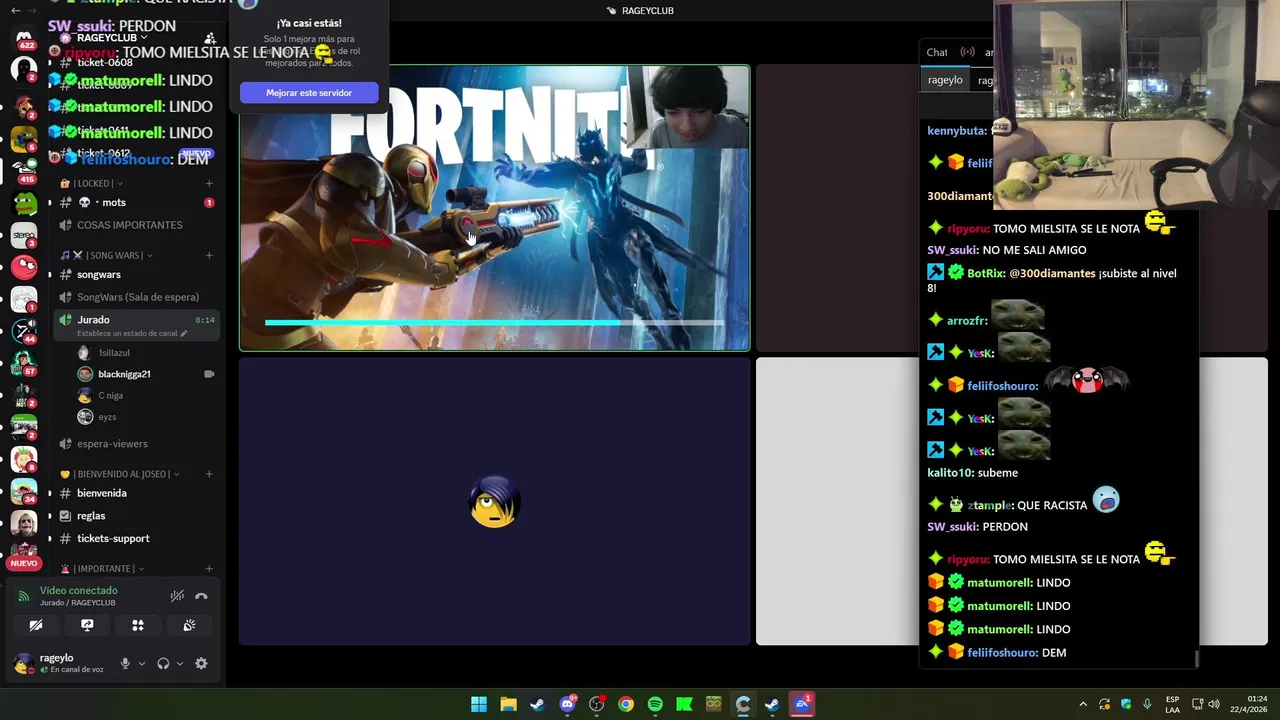Open Windows Start menu
Image resolution: width=1280 pixels, height=720 pixels.
(x=479, y=704)
